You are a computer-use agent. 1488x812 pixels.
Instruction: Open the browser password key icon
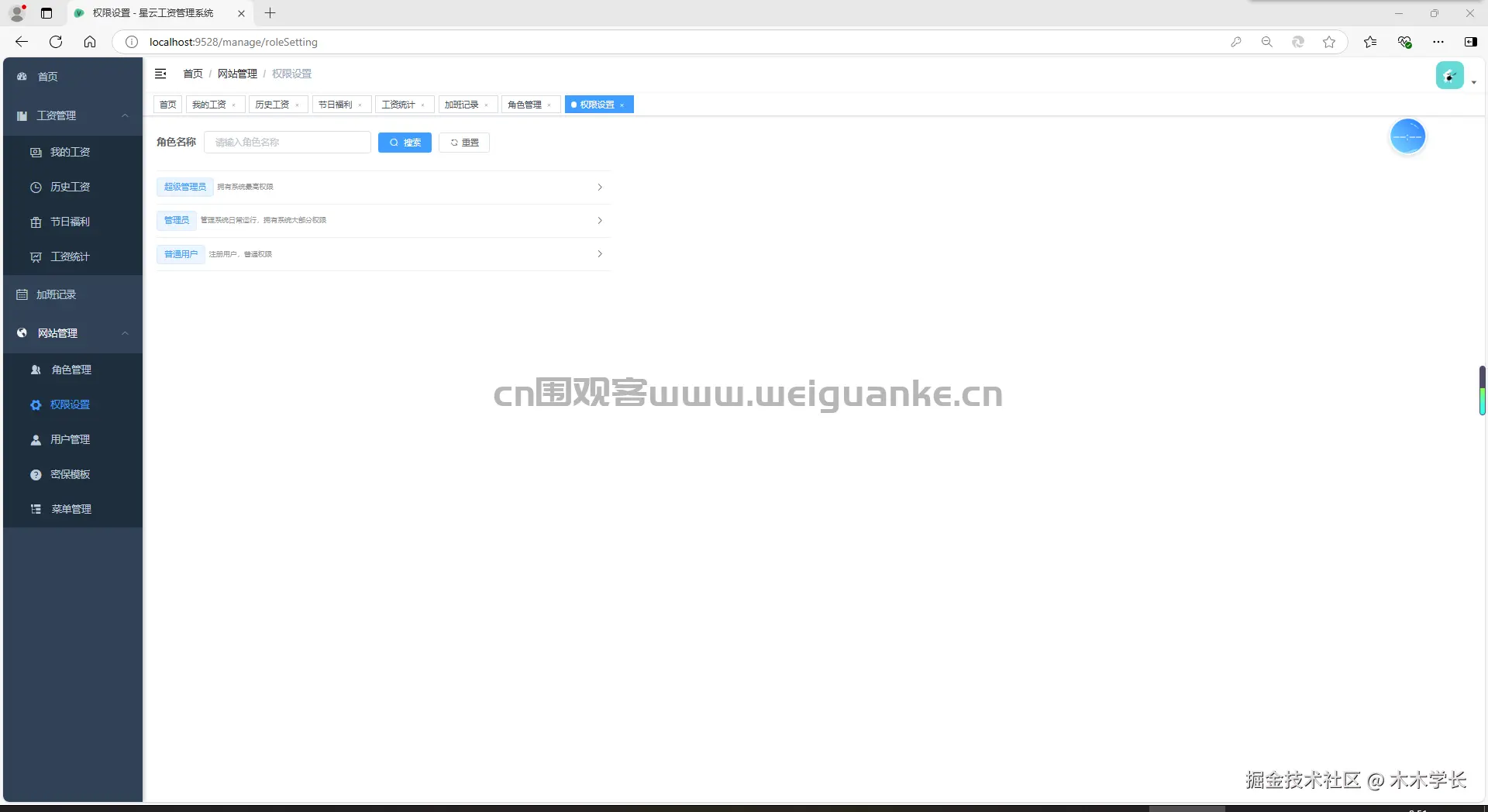point(1236,42)
